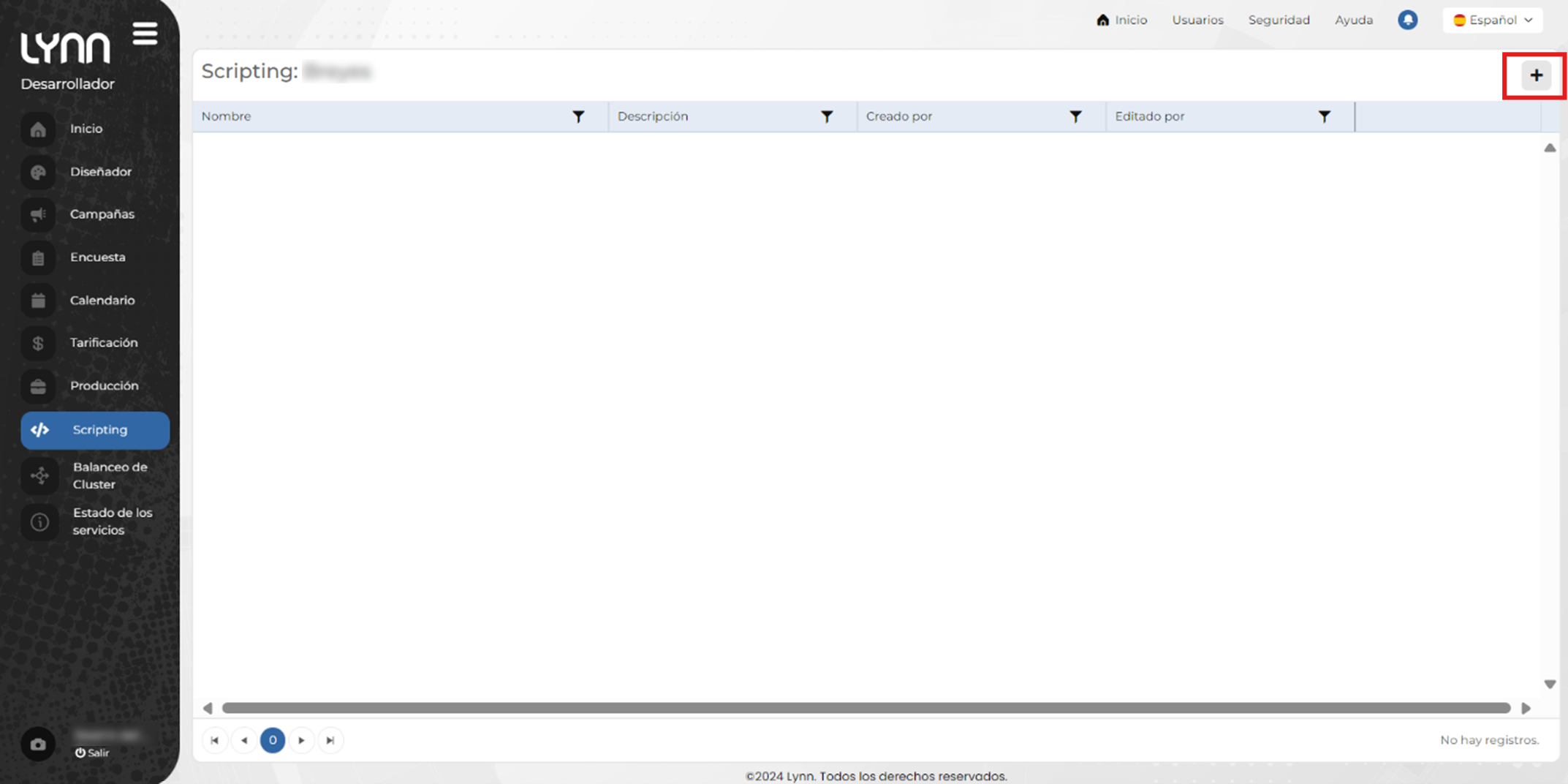
Task: Click the Diseñador palette icon
Action: 38,173
